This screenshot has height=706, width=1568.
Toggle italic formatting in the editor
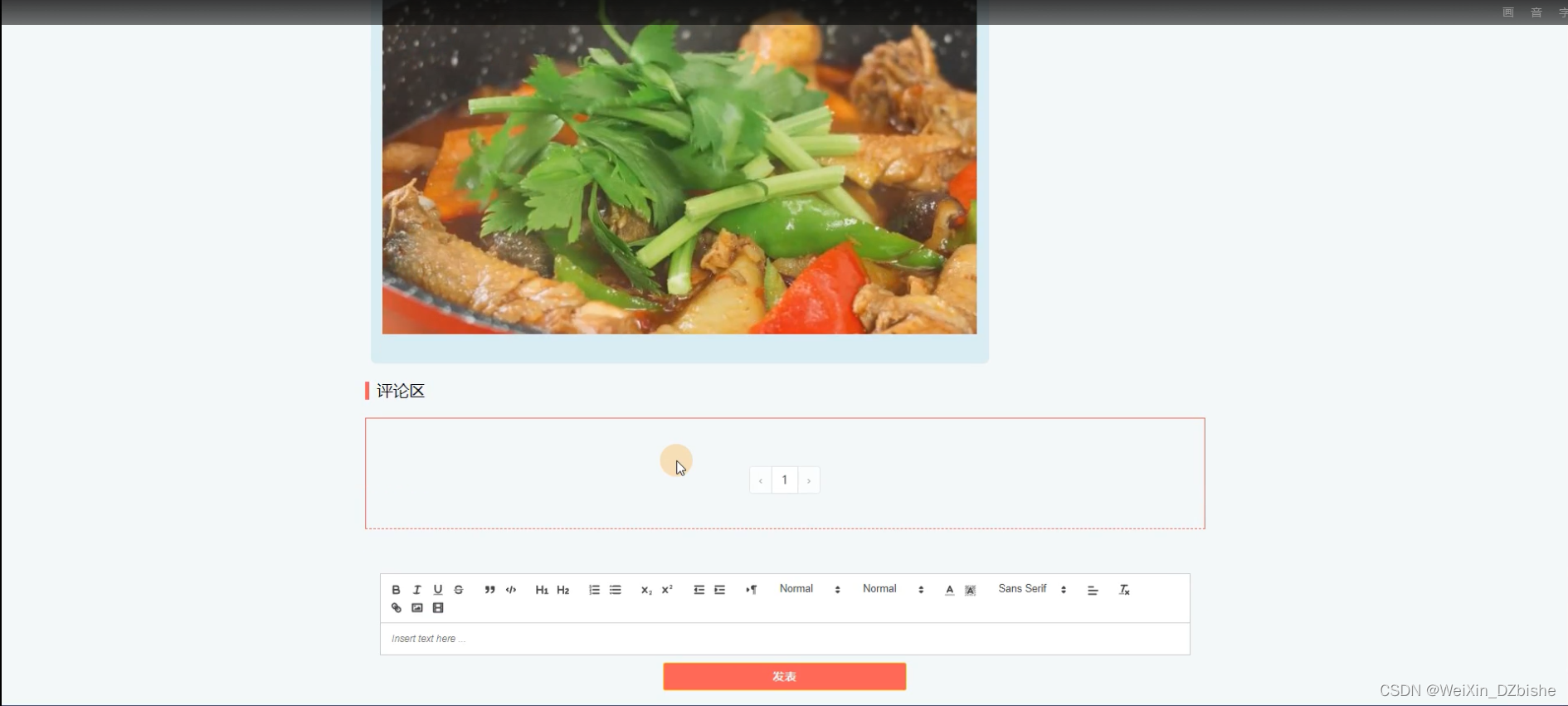tap(416, 590)
